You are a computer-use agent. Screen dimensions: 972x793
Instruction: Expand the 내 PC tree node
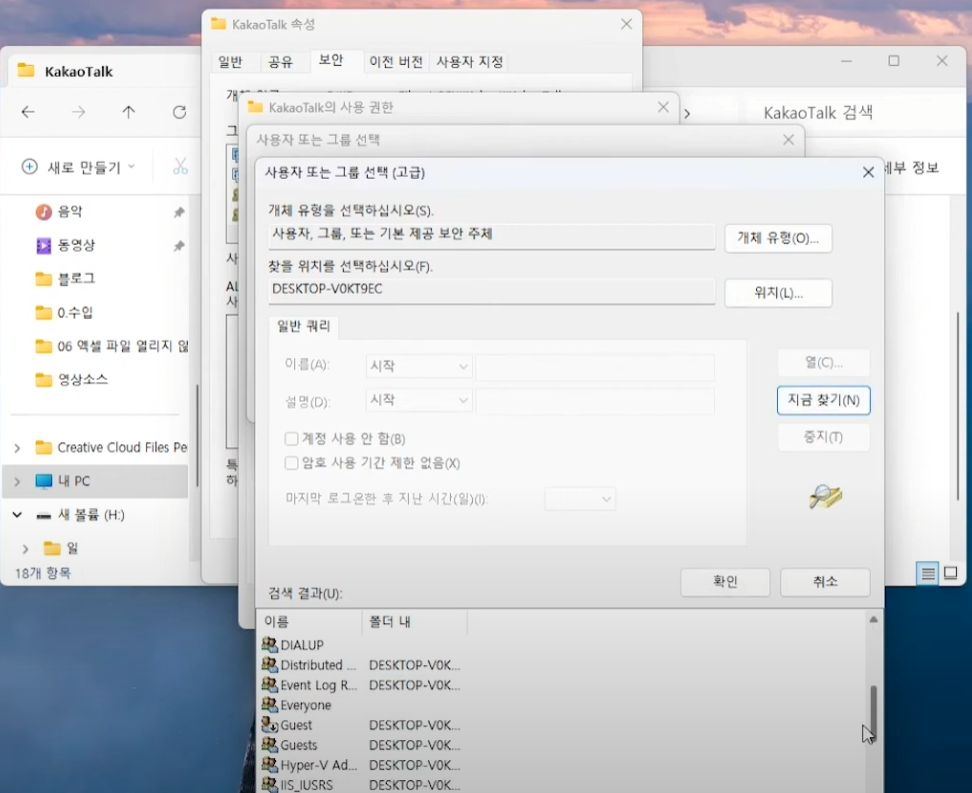click(17, 481)
